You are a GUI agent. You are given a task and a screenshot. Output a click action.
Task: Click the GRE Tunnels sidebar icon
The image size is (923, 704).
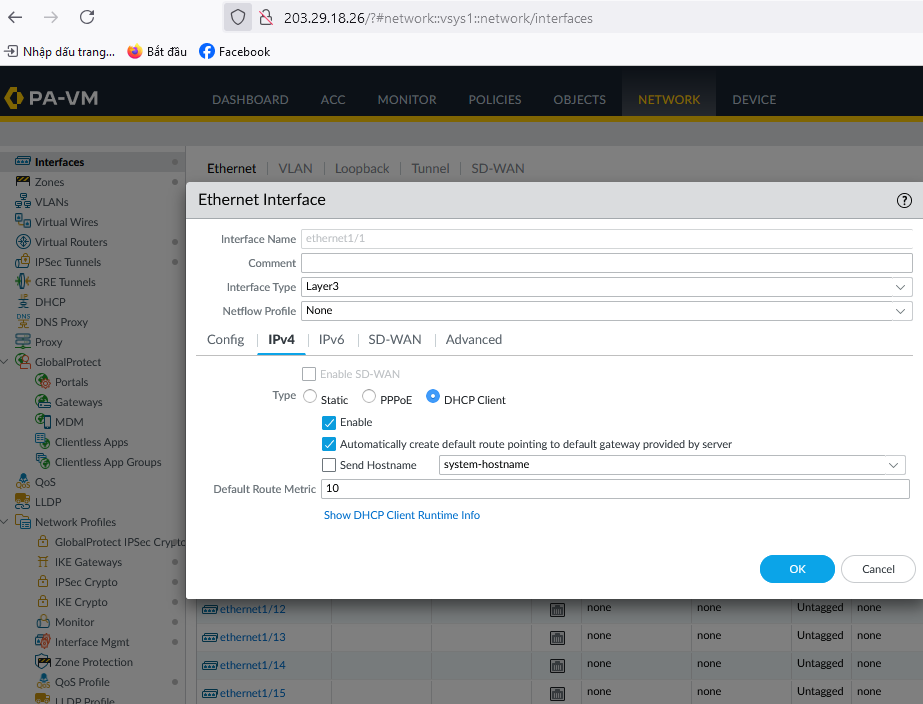tap(23, 282)
